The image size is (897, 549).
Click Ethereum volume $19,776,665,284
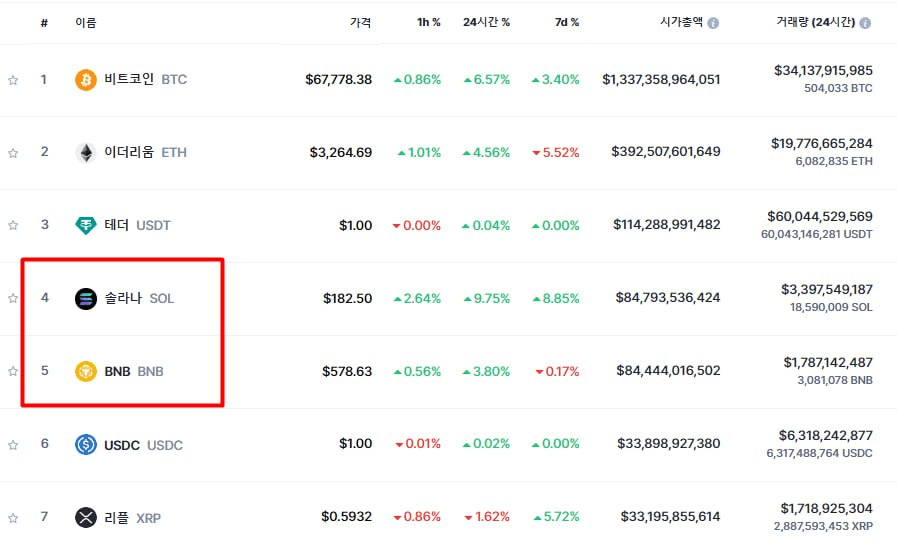(x=822, y=144)
